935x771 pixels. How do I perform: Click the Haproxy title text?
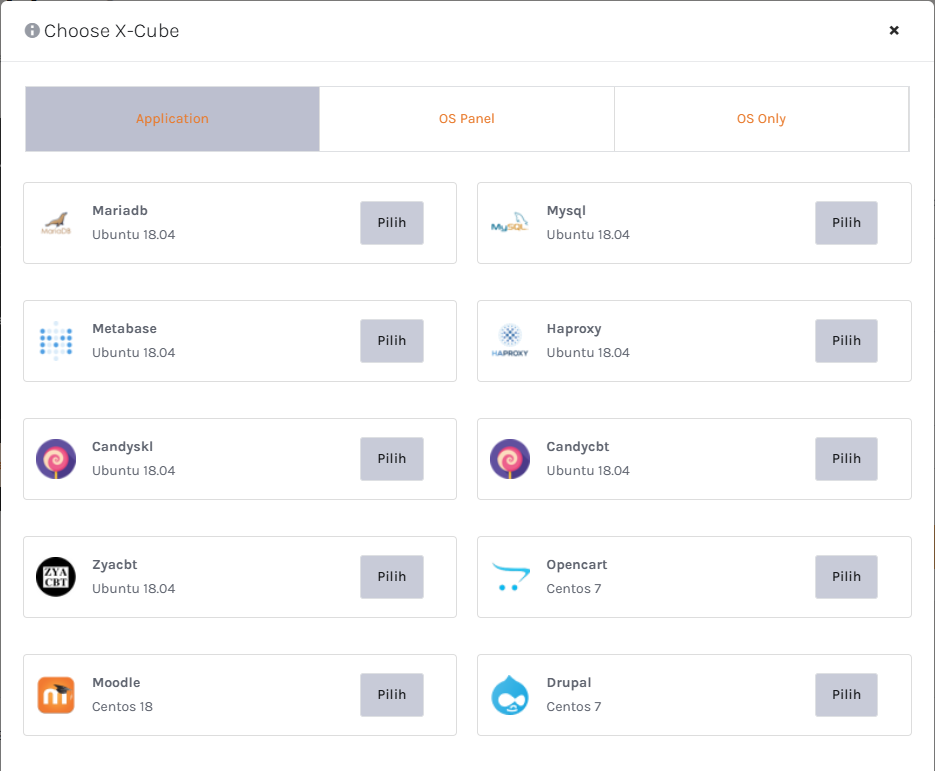point(574,329)
